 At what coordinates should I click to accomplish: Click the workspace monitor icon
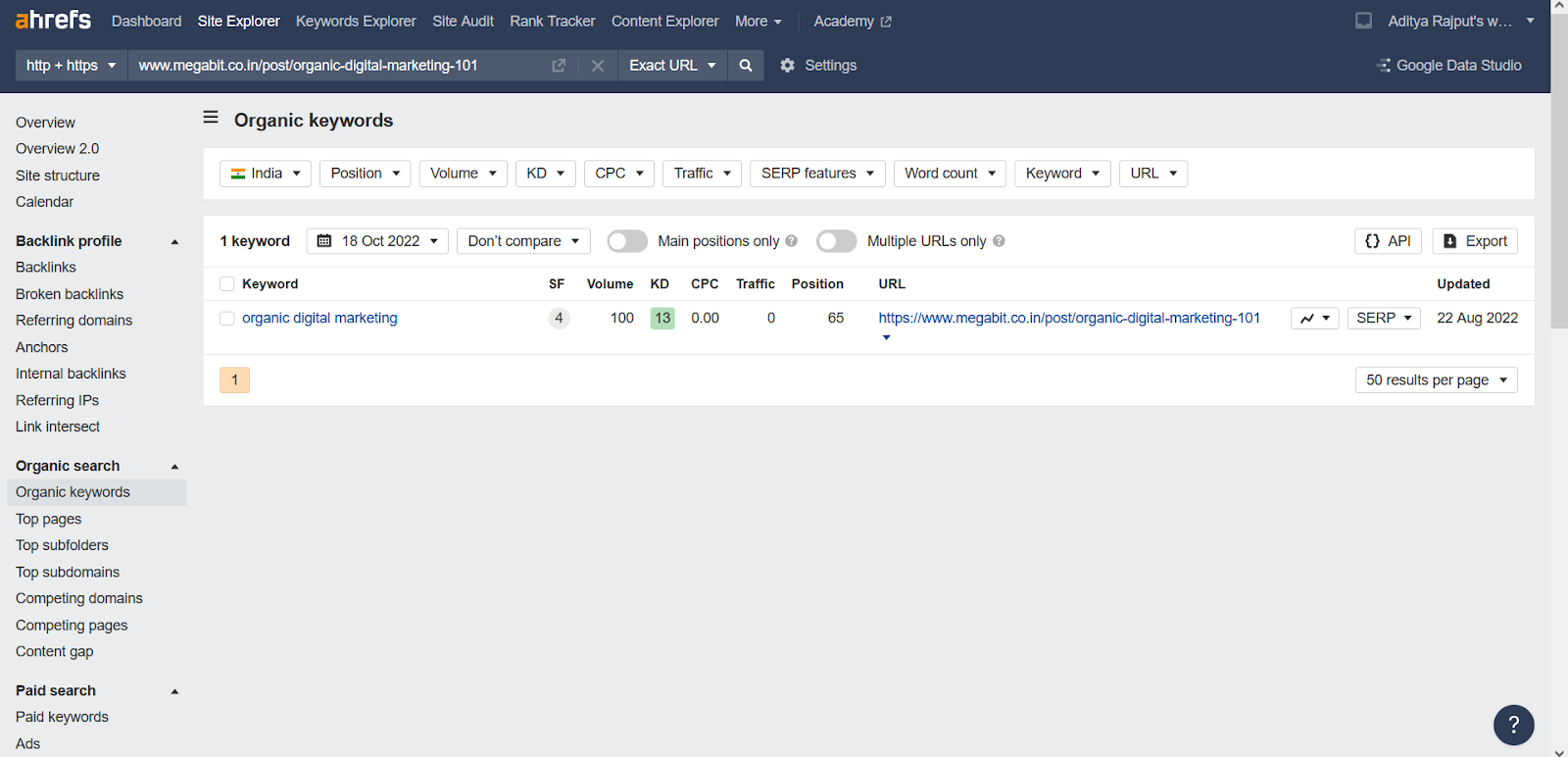click(x=1363, y=21)
